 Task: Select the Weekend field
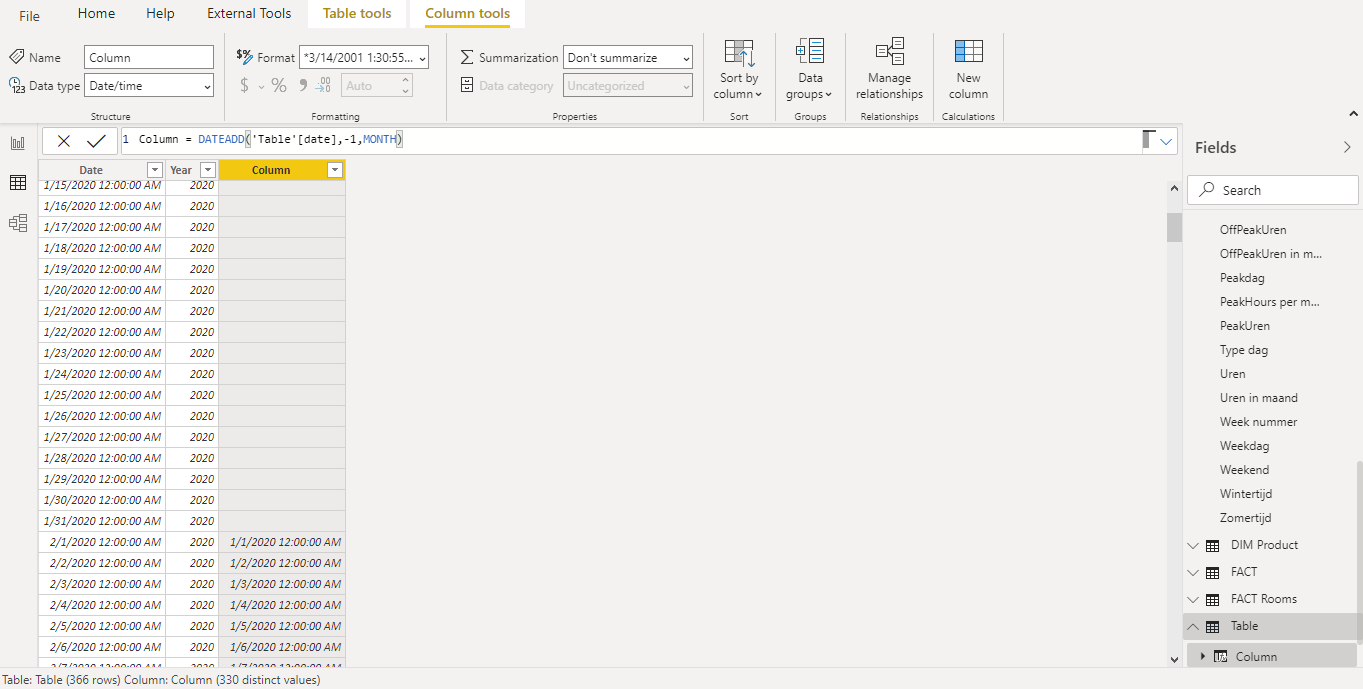click(1244, 470)
